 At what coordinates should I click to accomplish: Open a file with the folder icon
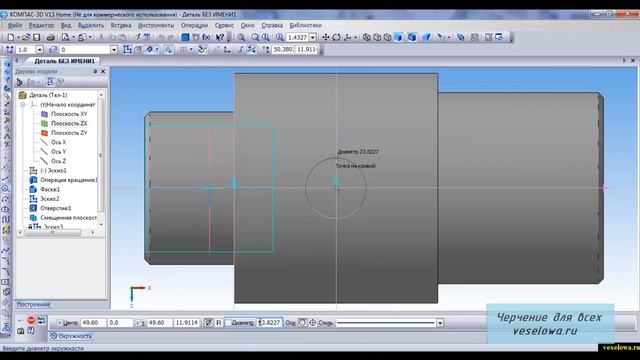click(x=26, y=37)
